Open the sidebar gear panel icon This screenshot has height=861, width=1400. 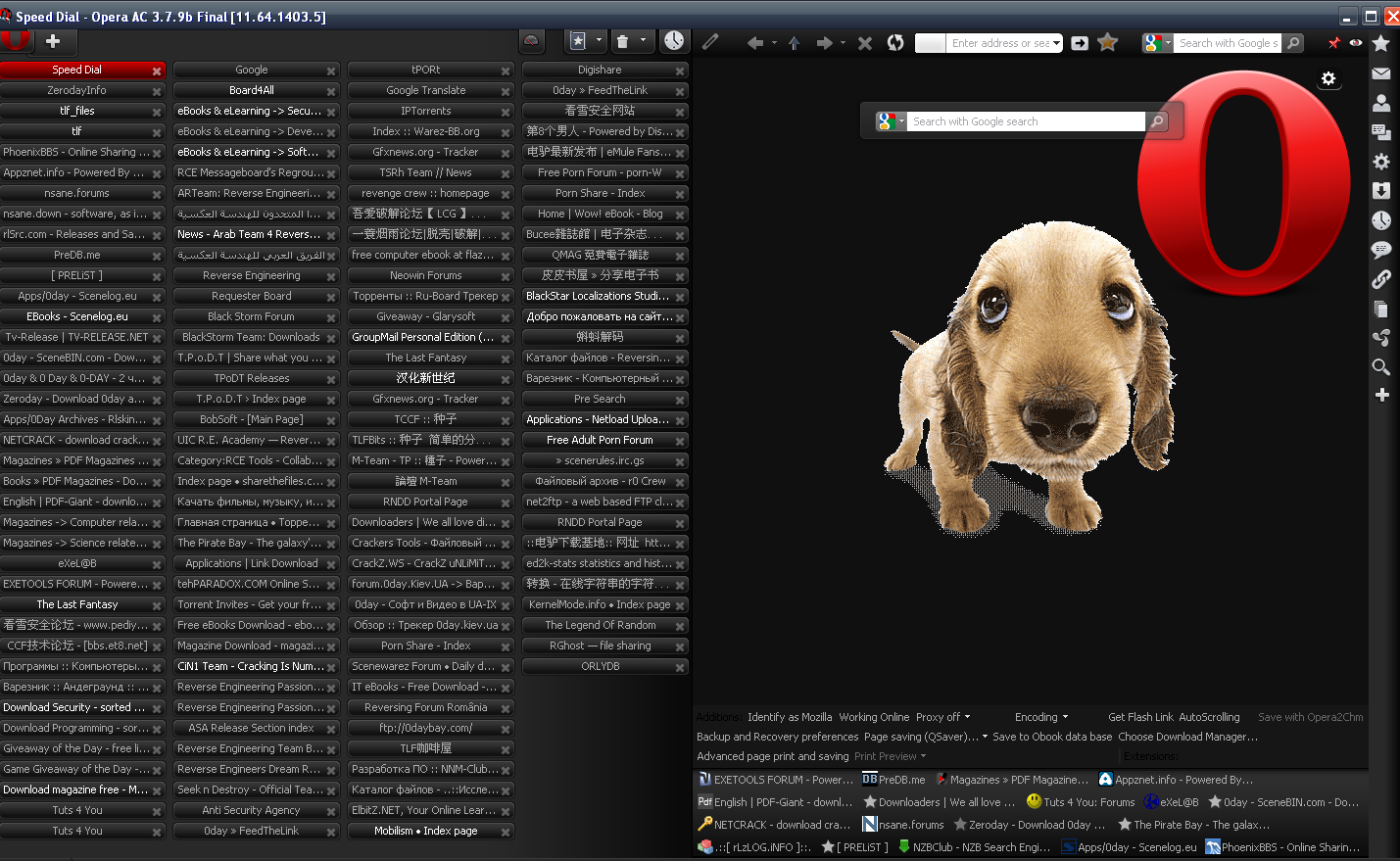[1381, 162]
